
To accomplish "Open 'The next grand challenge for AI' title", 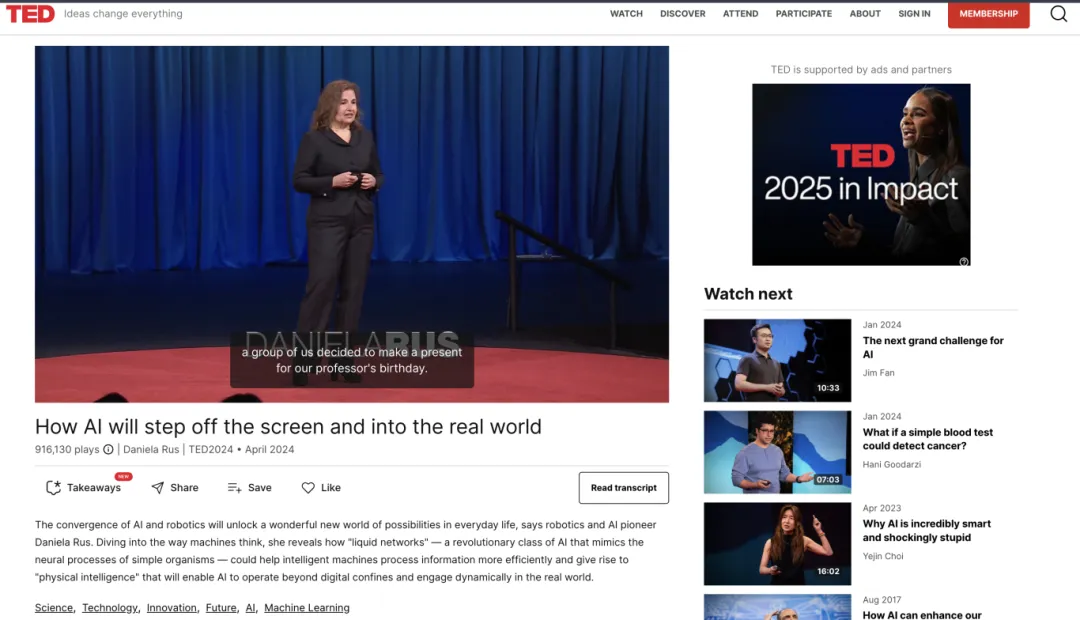I will coord(933,347).
